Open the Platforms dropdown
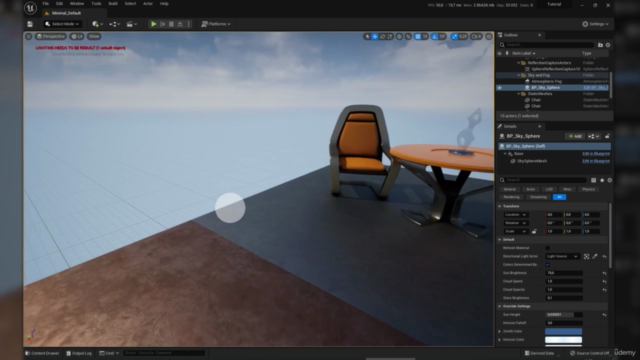Viewport: 640px width, 360px height. point(216,24)
